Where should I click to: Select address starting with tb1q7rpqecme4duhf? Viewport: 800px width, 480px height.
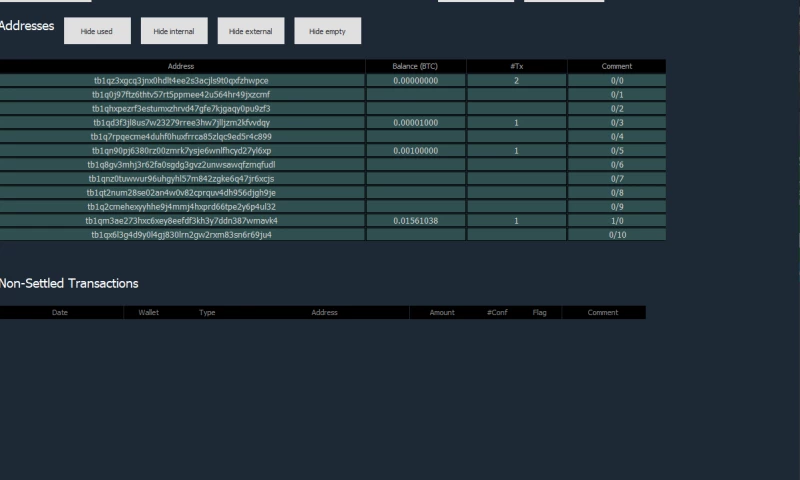pos(181,137)
